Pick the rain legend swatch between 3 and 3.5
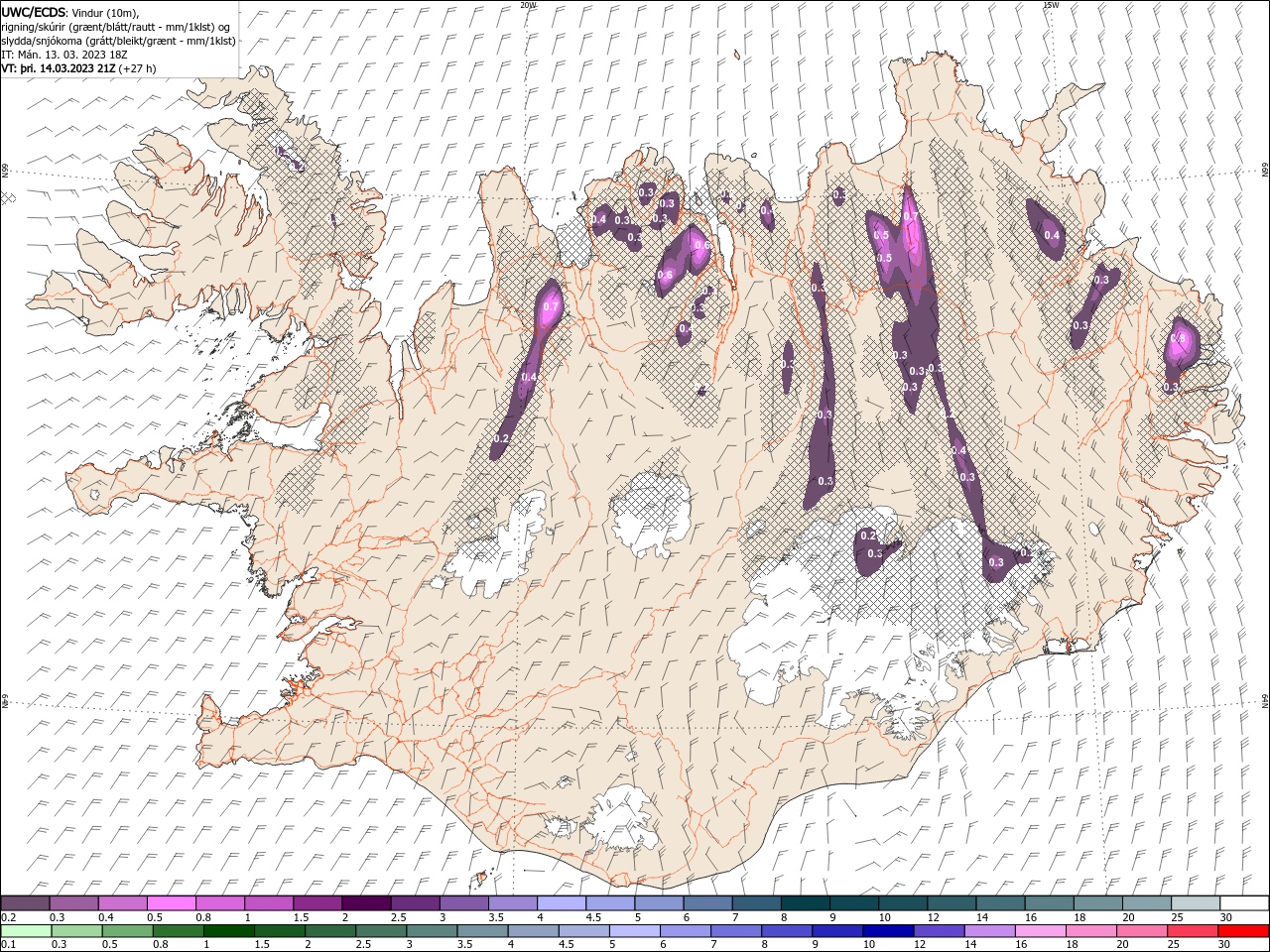1270x952 pixels. (432, 931)
